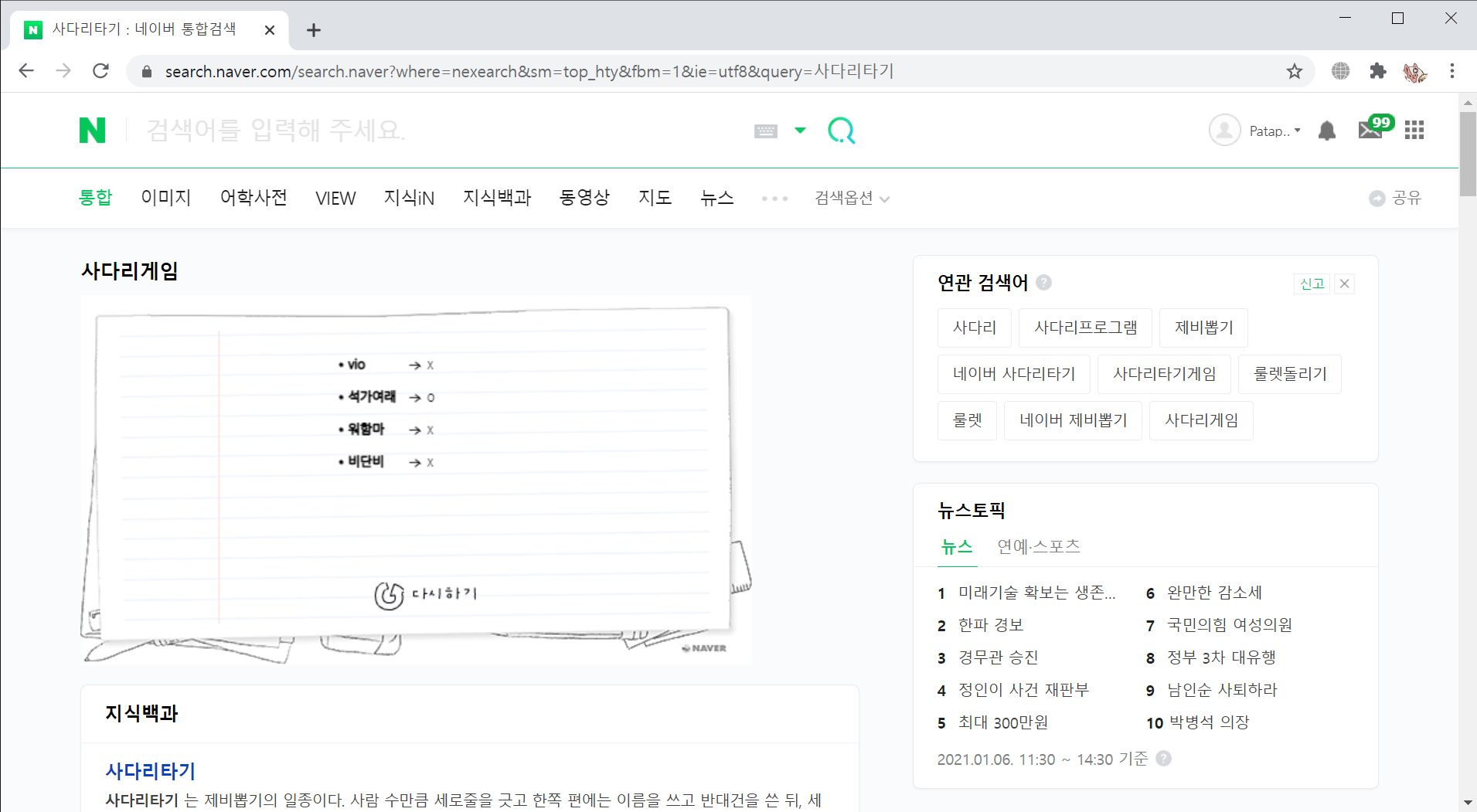Select related search 제비뽑기
The height and width of the screenshot is (812, 1477).
[1203, 328]
